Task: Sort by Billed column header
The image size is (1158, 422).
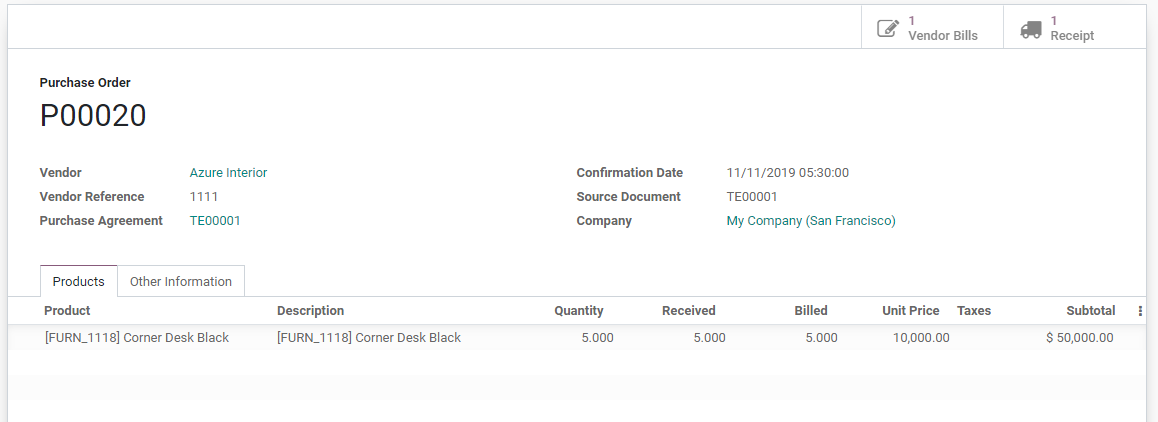Action: tap(811, 311)
